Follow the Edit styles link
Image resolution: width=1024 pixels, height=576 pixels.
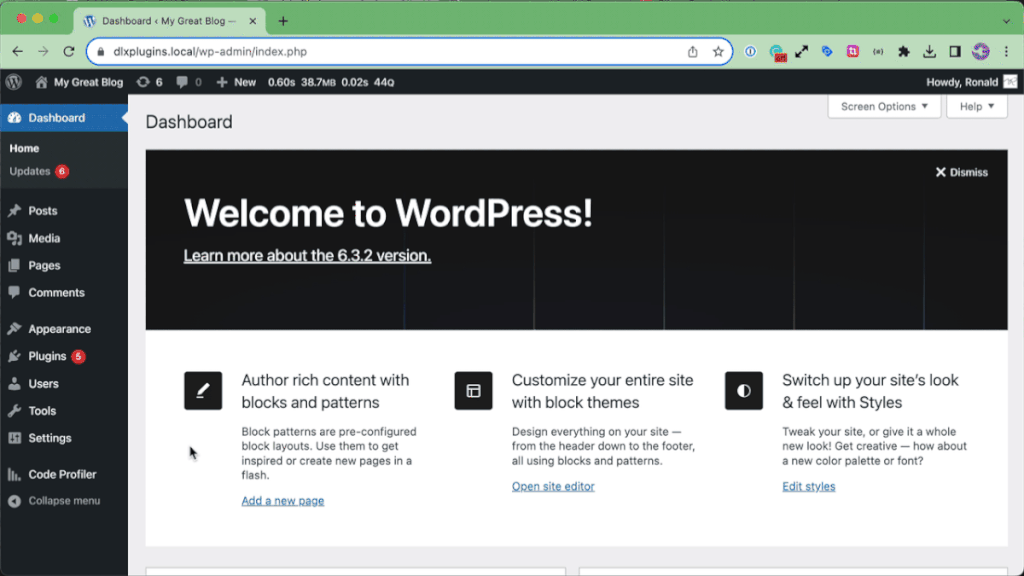[x=808, y=487]
